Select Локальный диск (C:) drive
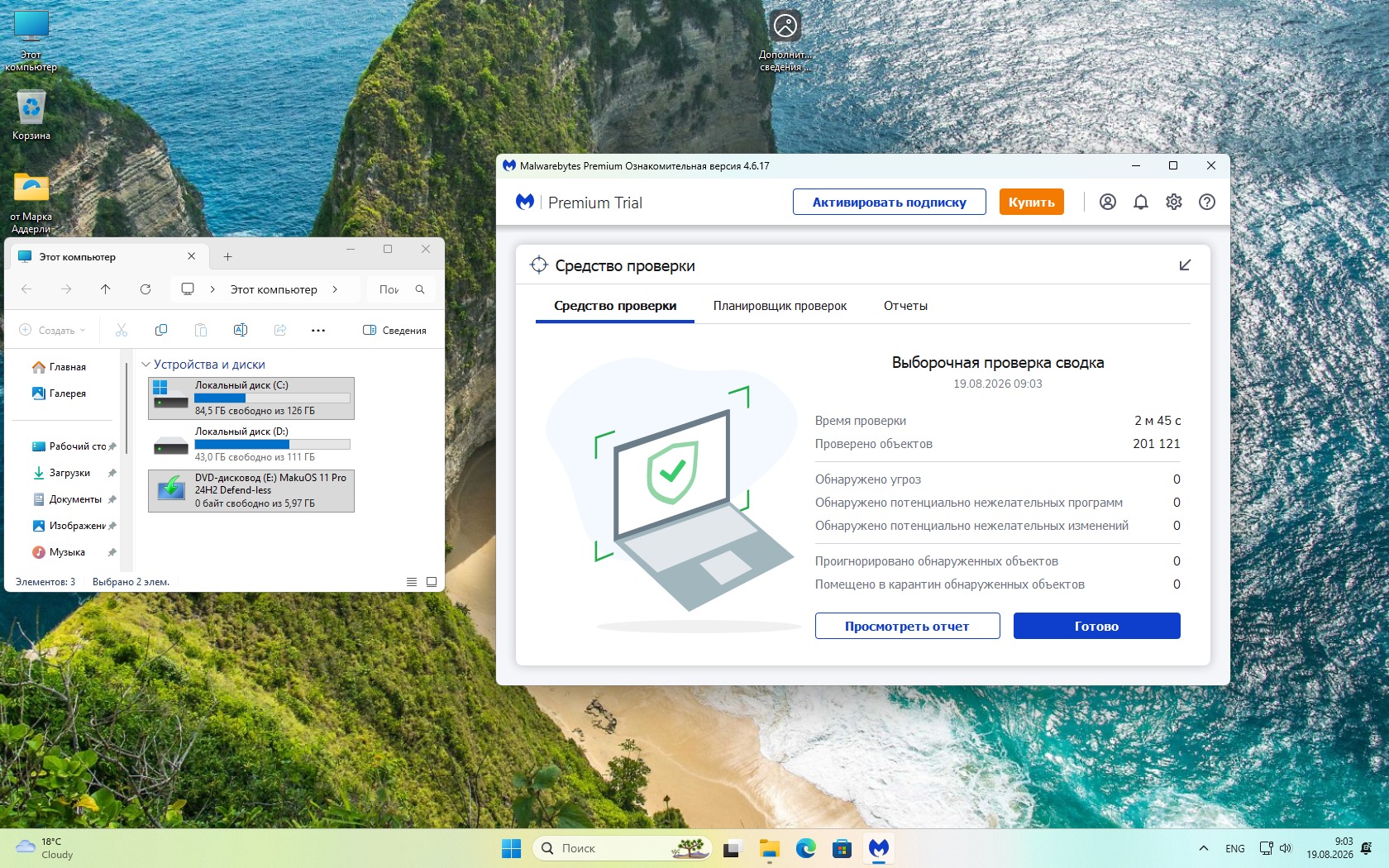Viewport: 1389px width, 868px height. click(x=251, y=398)
